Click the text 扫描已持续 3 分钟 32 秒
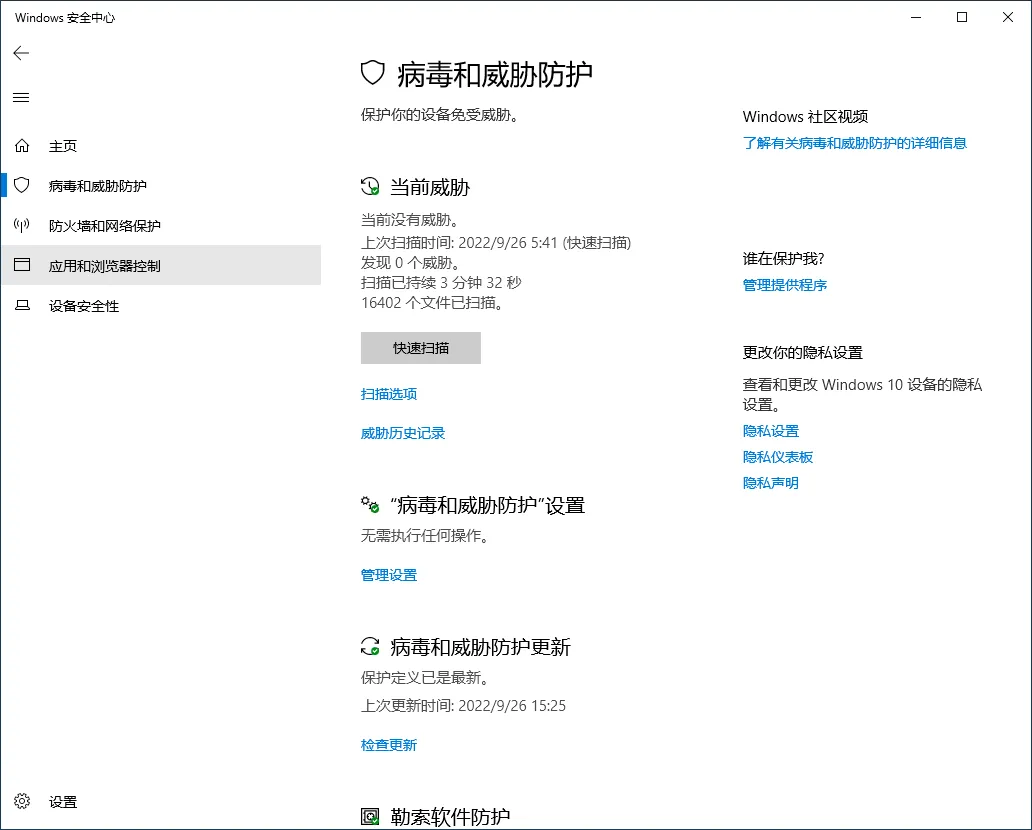 click(x=441, y=283)
